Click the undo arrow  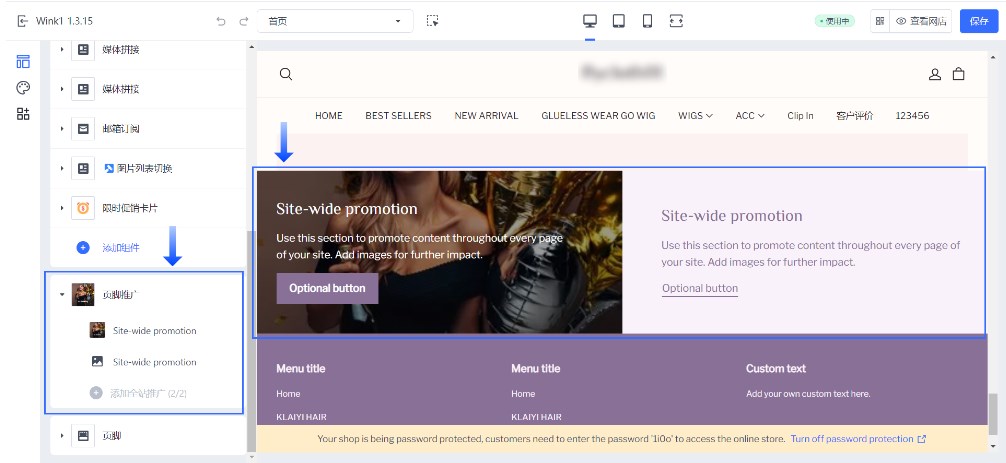click(221, 21)
